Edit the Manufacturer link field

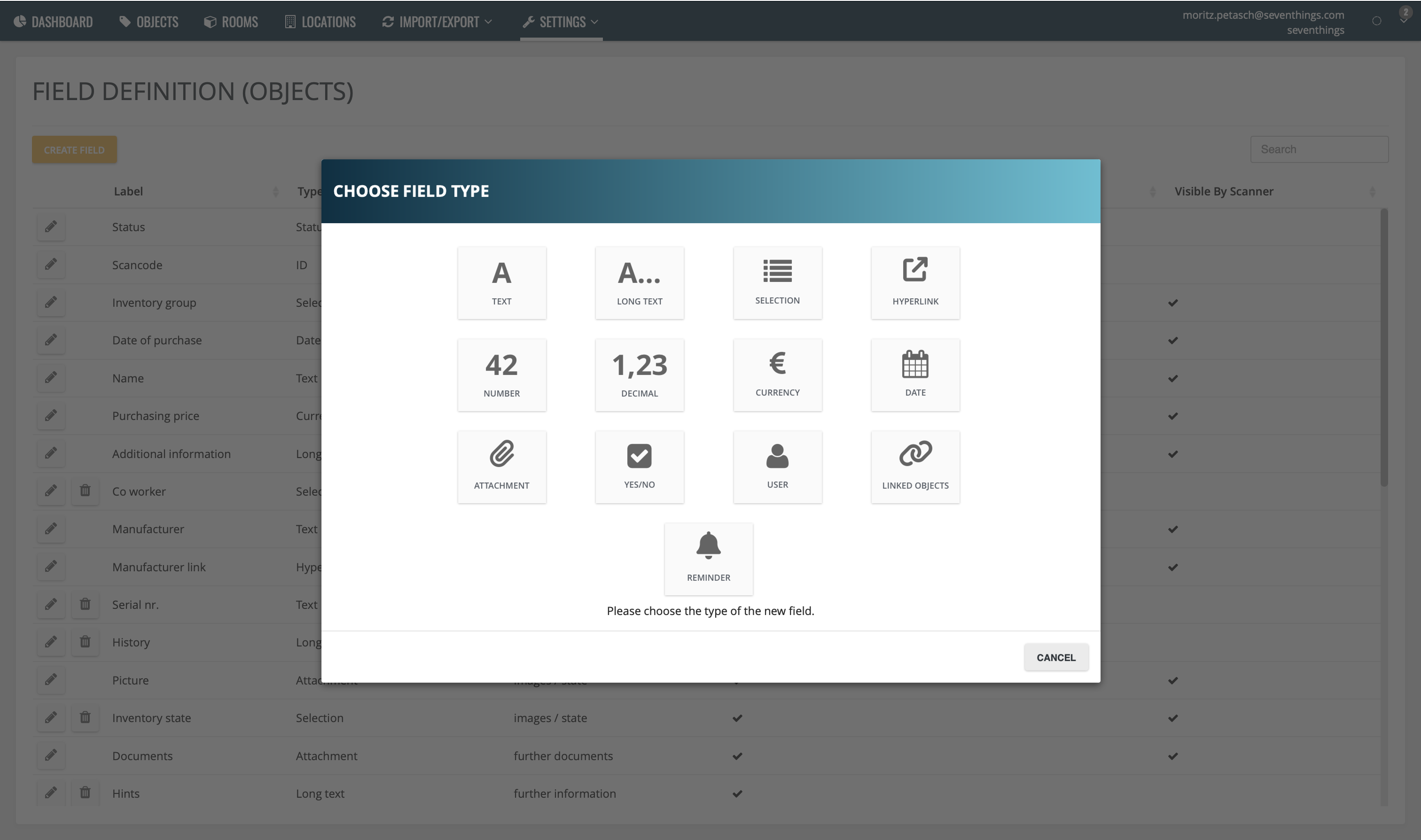click(51, 567)
